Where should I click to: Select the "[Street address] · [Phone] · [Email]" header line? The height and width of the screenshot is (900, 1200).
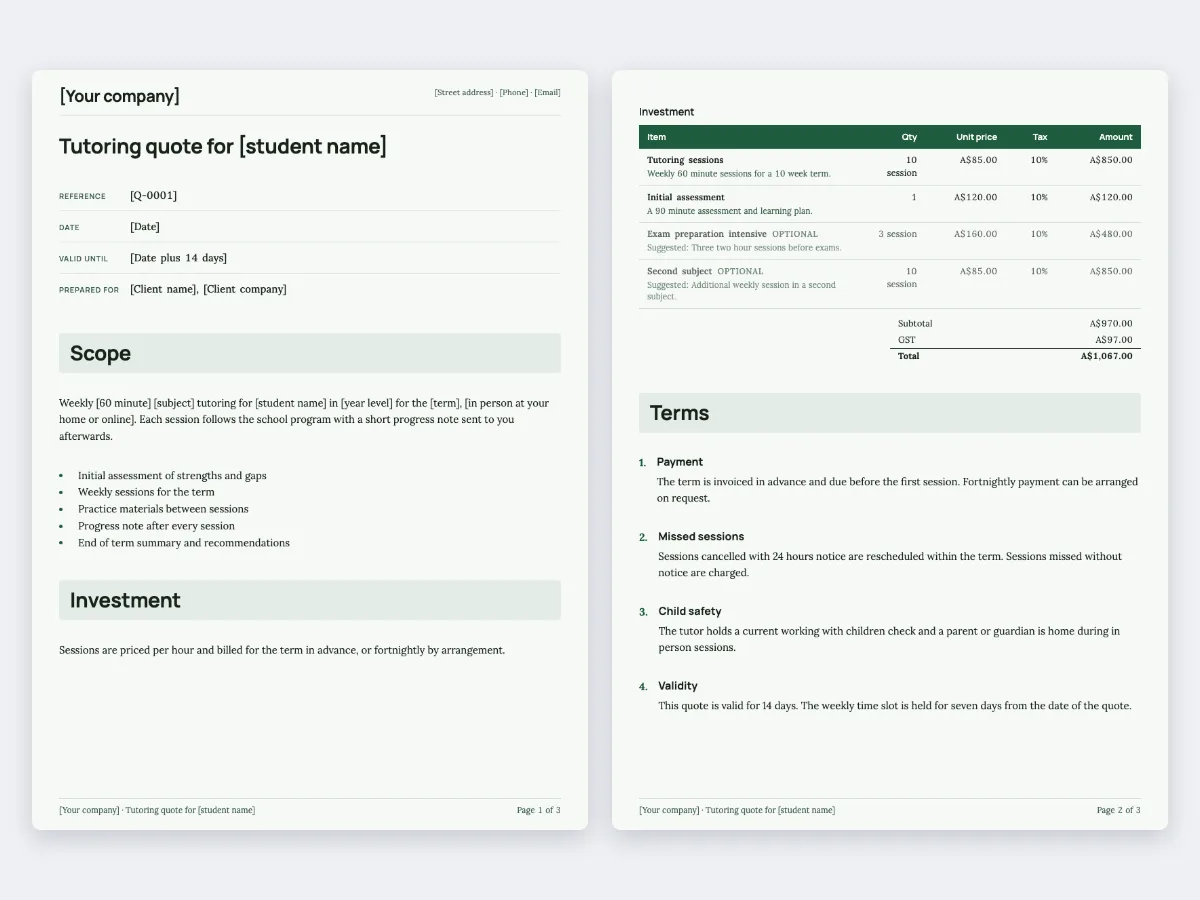pyautogui.click(x=497, y=92)
